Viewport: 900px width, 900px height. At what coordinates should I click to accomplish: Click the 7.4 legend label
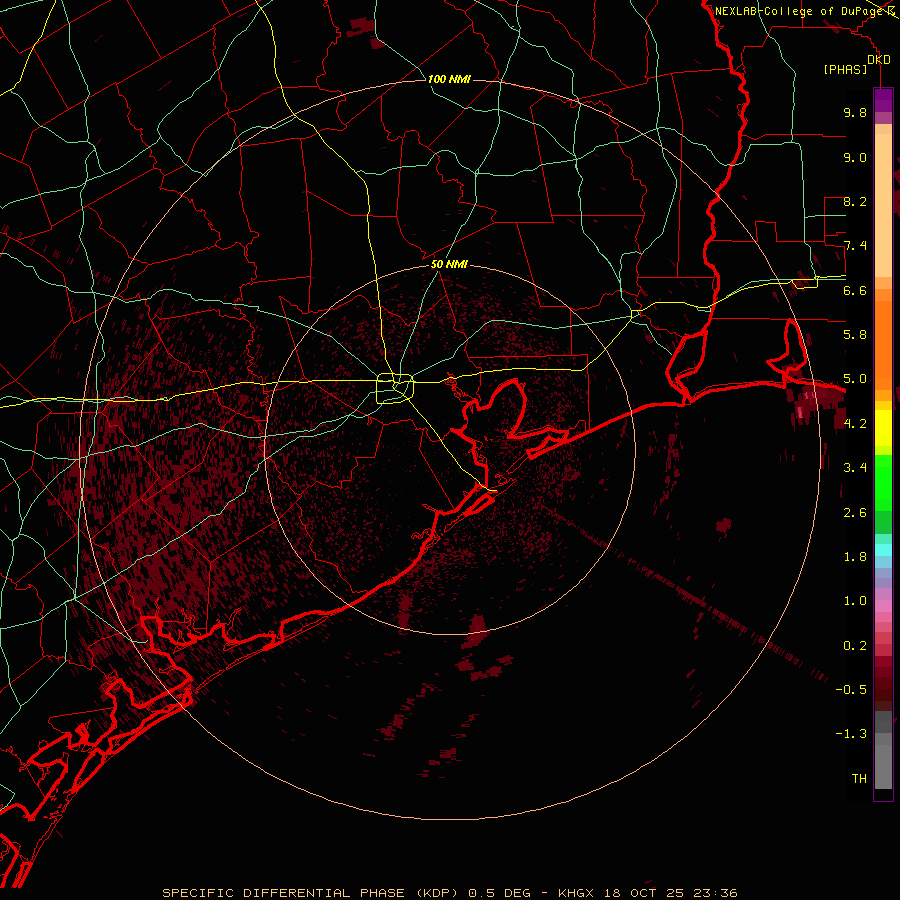coord(855,246)
